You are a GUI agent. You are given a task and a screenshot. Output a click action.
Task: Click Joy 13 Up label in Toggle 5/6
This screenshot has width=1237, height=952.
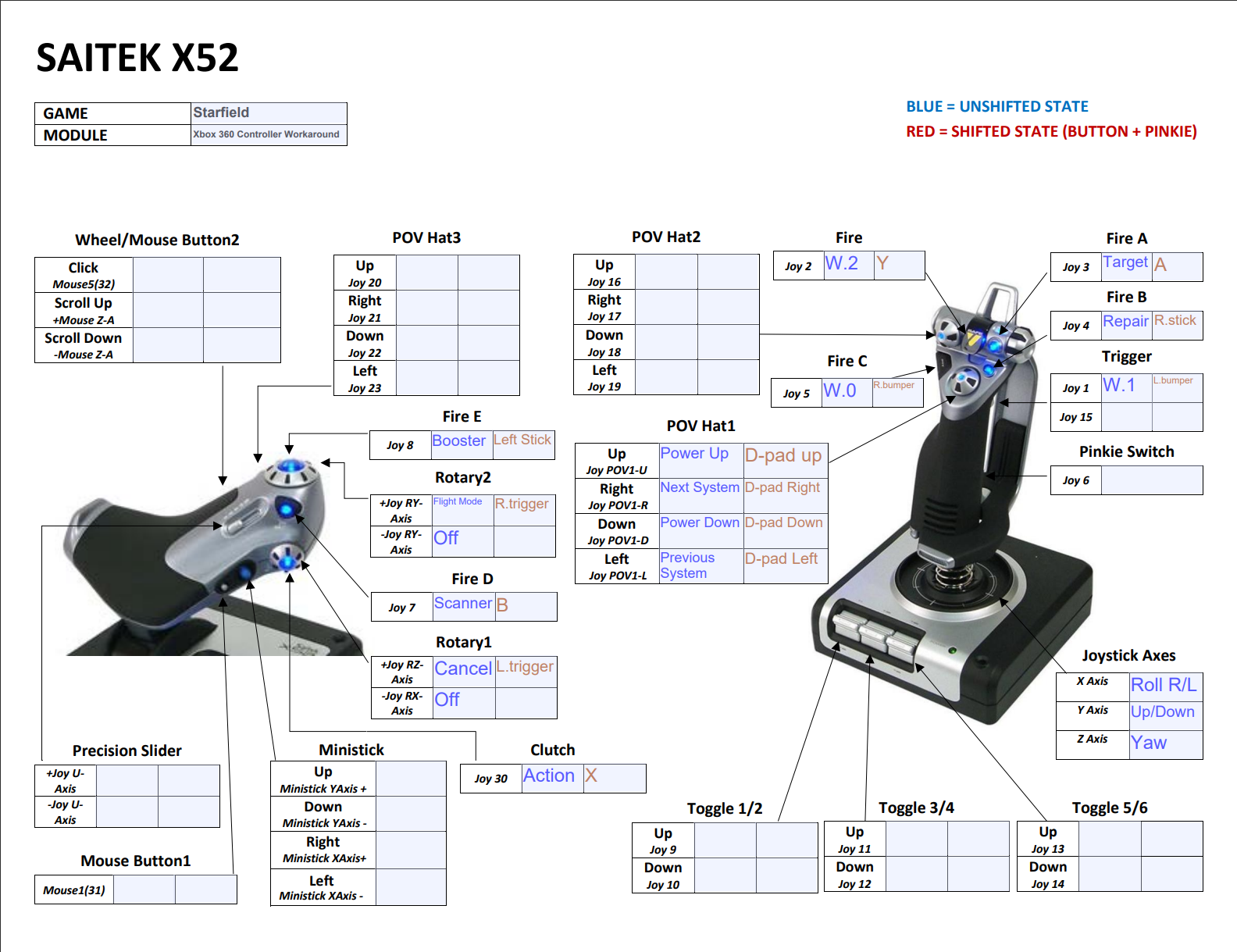1048,840
